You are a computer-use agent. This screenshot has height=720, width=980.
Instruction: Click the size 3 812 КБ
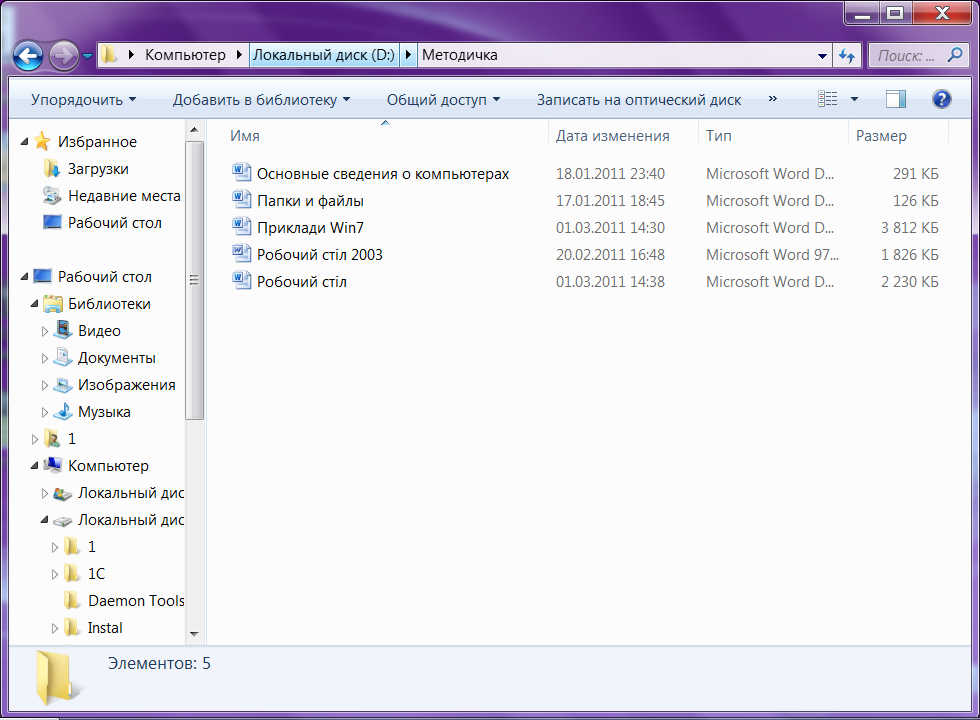pos(909,228)
